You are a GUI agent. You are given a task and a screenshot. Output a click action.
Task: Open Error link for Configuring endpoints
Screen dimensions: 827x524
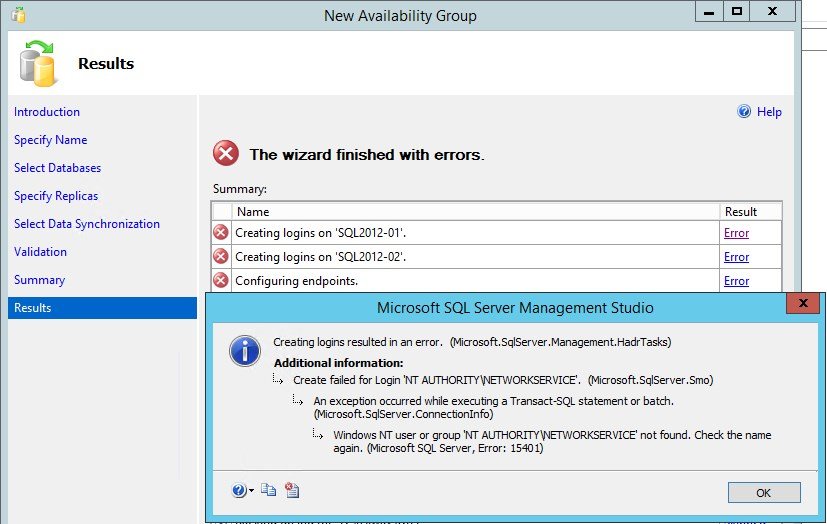tap(736, 281)
